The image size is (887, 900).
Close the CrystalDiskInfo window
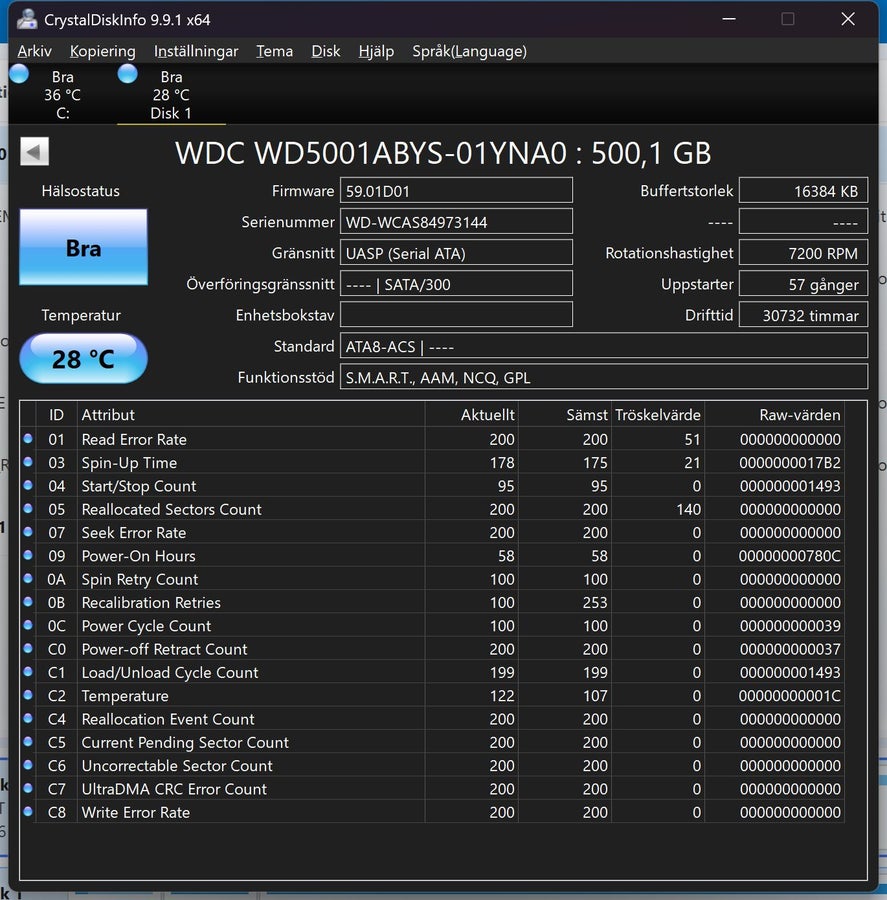point(848,19)
